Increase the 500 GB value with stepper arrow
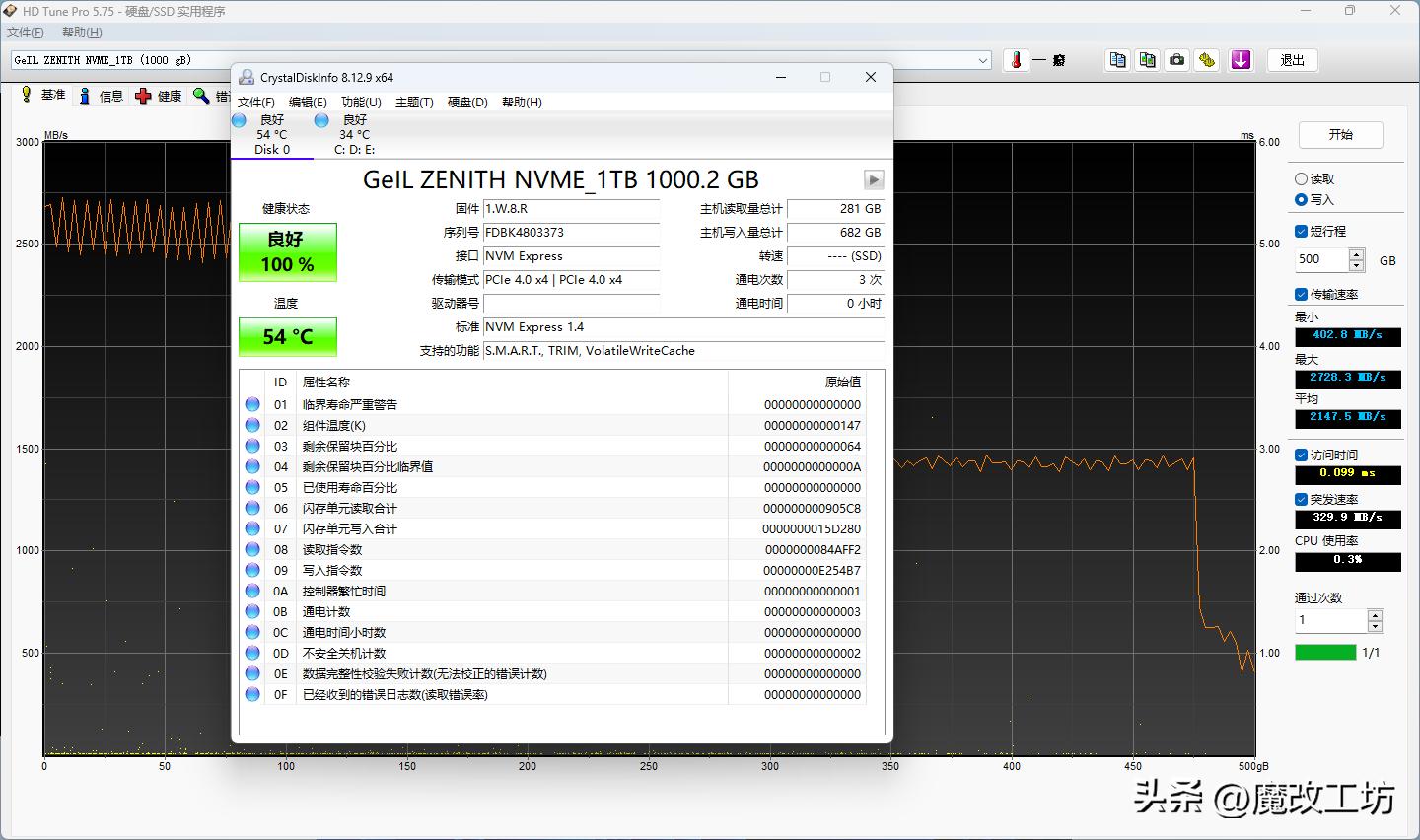Image resolution: width=1420 pixels, height=840 pixels. [1359, 253]
